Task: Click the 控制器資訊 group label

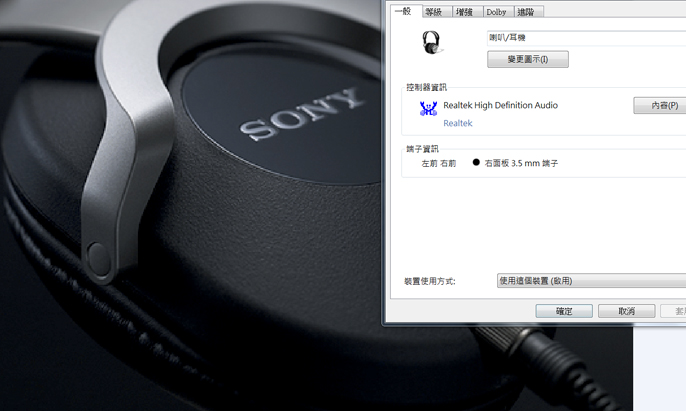Action: tap(426, 87)
